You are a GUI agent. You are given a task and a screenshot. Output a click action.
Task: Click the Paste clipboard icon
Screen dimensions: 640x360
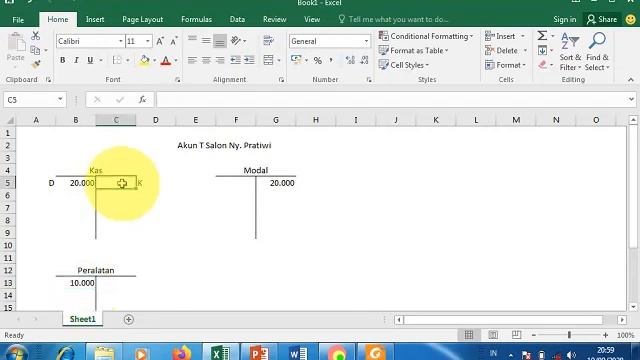click(16, 42)
